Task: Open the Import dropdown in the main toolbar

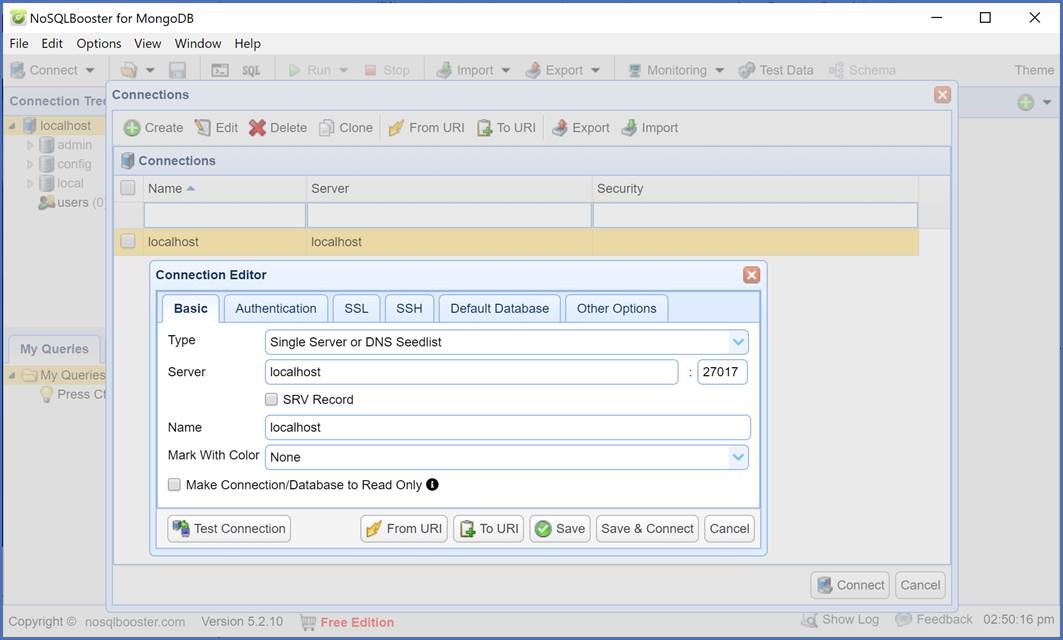Action: [506, 70]
